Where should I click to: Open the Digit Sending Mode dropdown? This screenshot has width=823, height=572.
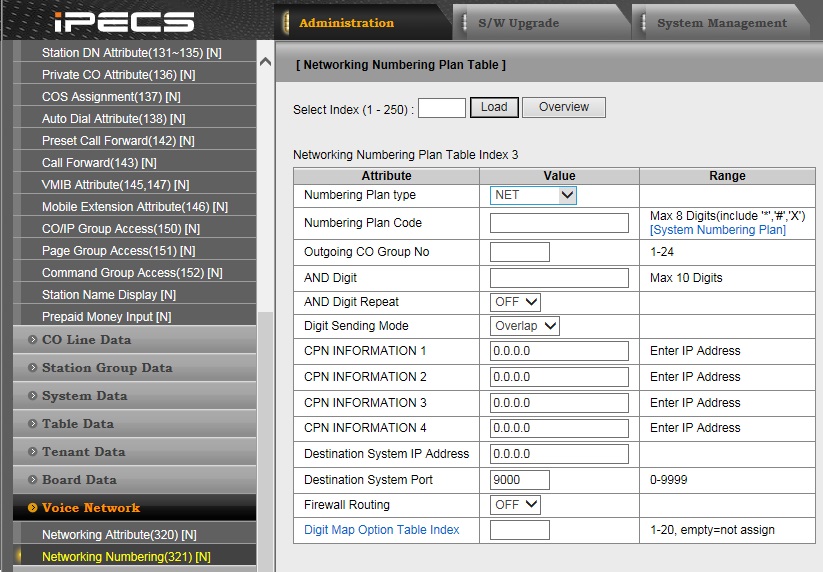click(524, 326)
